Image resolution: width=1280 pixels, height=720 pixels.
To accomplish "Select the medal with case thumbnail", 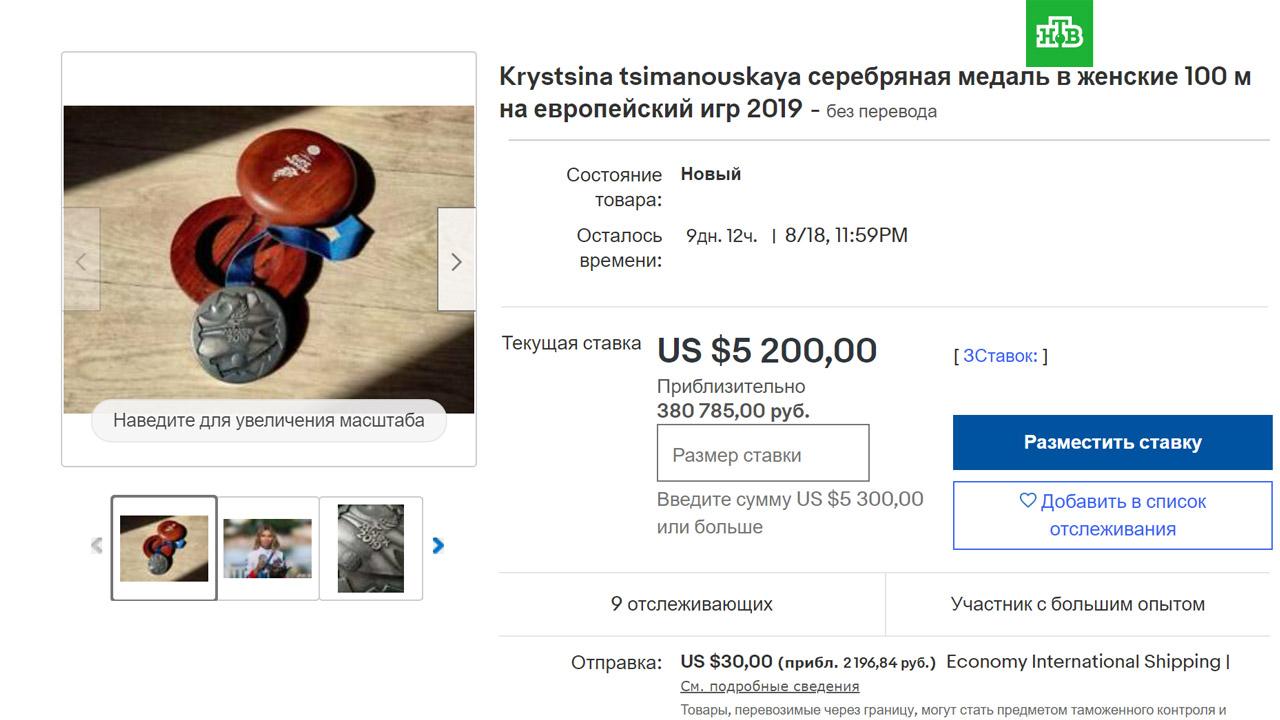I will [164, 548].
